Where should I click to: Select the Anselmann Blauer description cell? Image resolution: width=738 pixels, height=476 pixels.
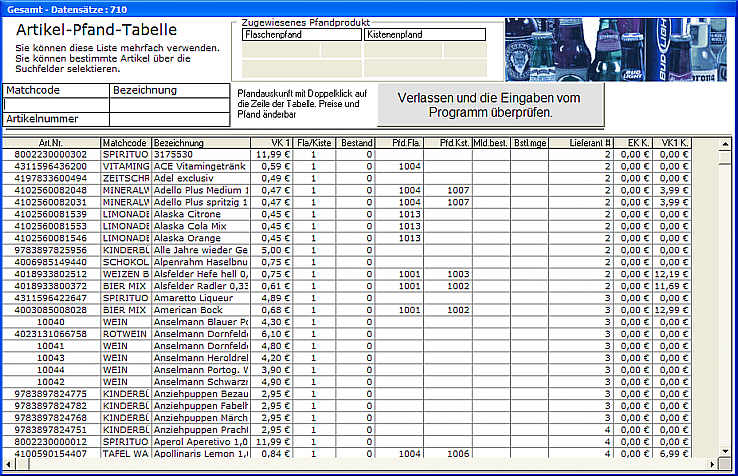tap(201, 322)
